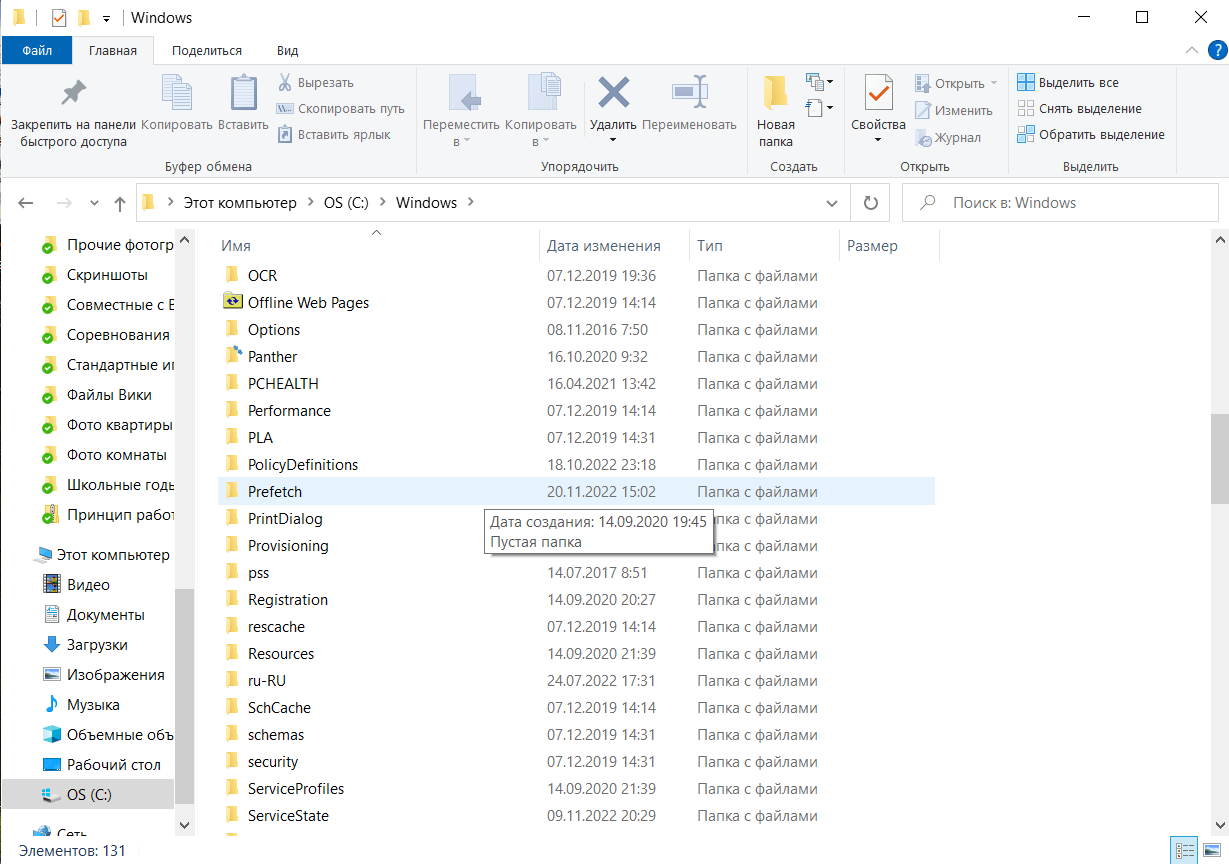Open the Вид (View) ribbon tab
Viewport: 1229px width, 864px height.
point(287,51)
